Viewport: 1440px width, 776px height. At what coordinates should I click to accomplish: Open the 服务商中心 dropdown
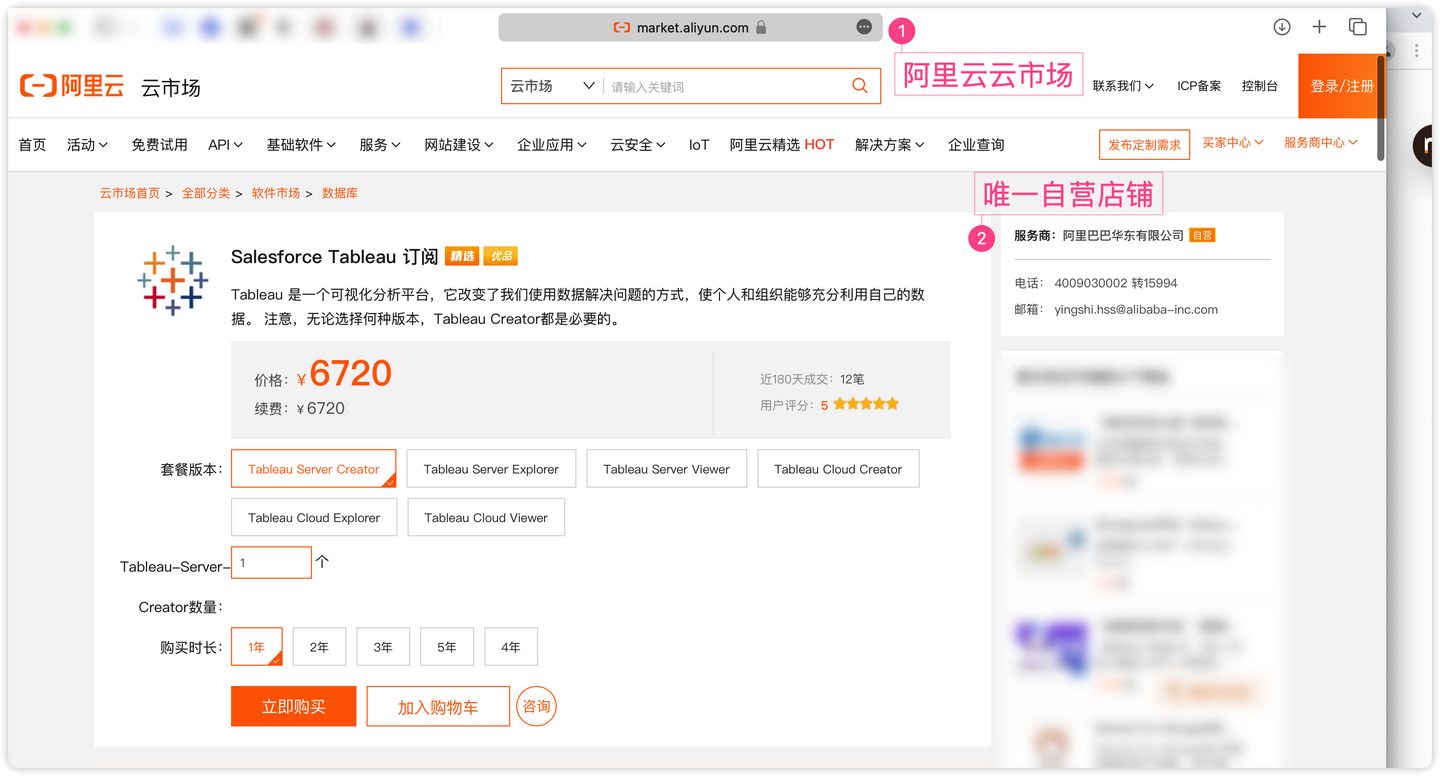pos(1321,143)
